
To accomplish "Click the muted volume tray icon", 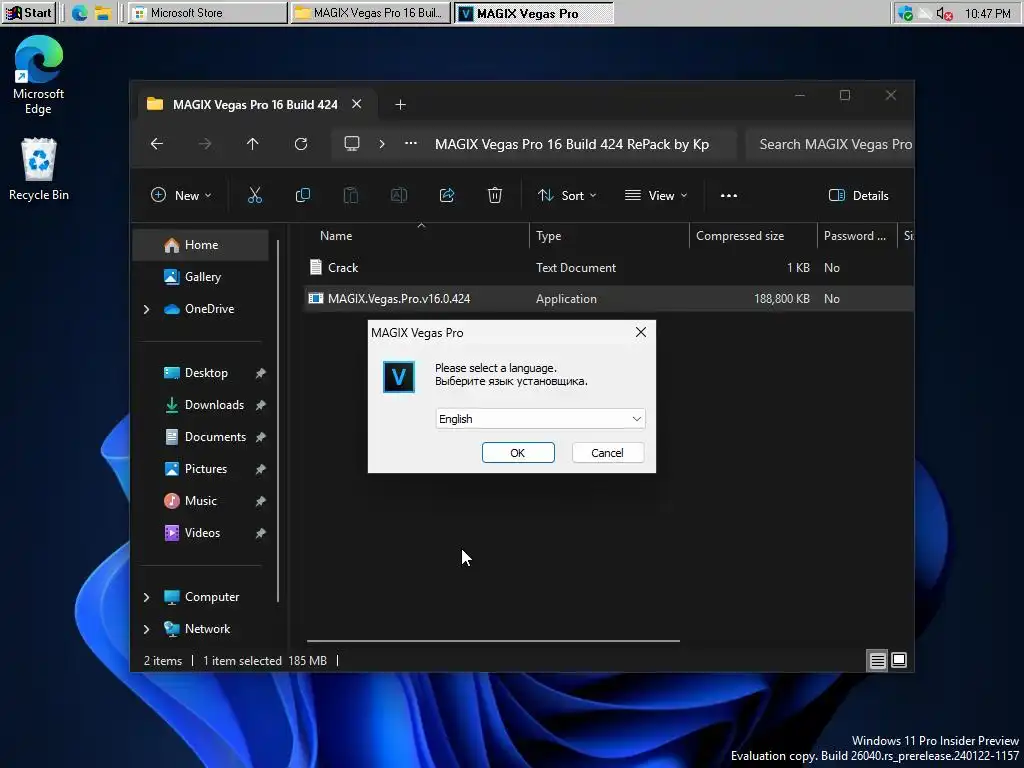I will coord(943,13).
